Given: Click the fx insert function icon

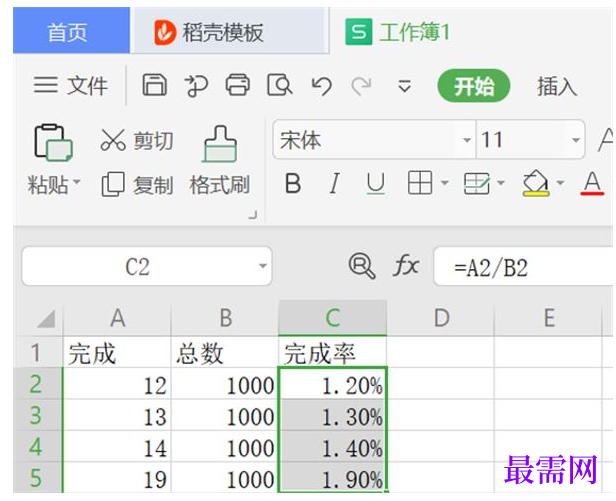Looking at the screenshot, I should coord(406,266).
